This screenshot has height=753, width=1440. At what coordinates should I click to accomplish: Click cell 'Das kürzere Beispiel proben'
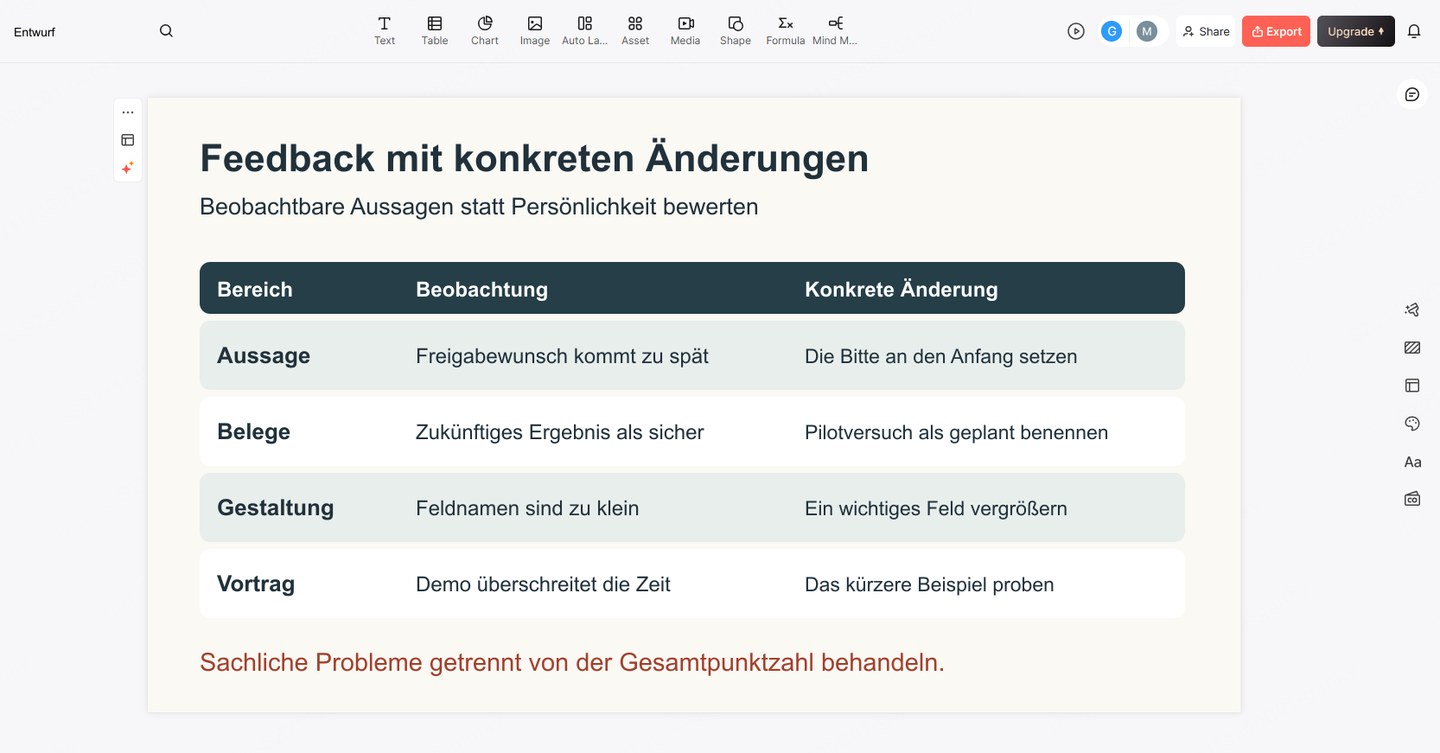pyautogui.click(x=929, y=584)
